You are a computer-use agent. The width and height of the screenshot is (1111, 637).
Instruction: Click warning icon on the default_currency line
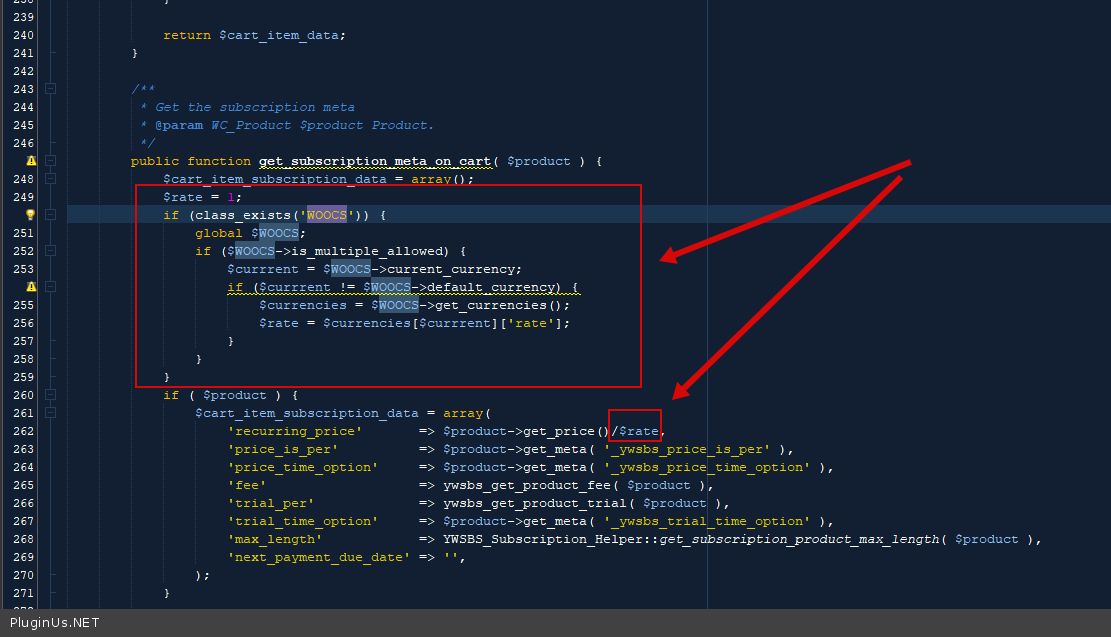31,287
